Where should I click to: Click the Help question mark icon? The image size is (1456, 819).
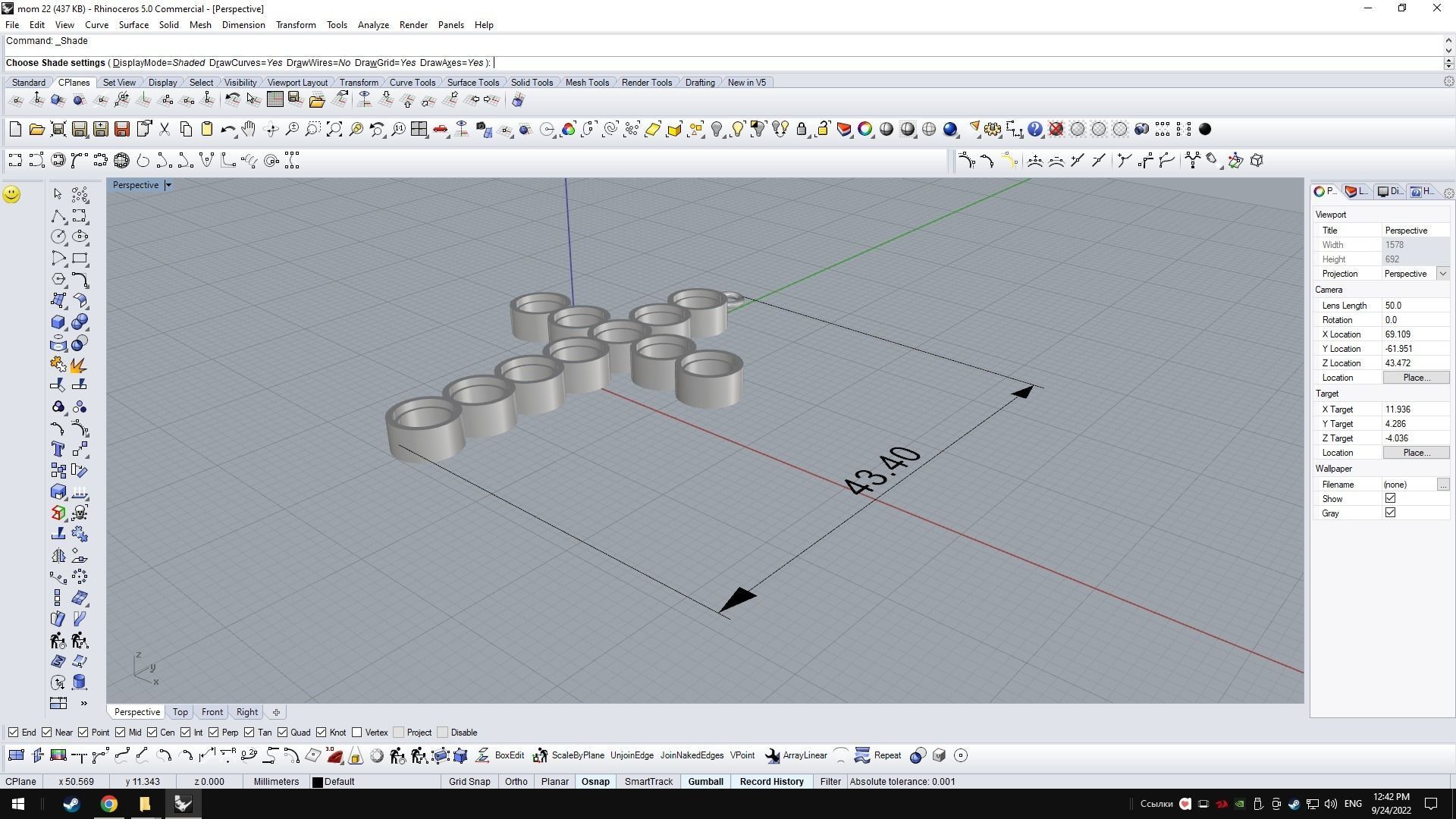tap(1035, 130)
